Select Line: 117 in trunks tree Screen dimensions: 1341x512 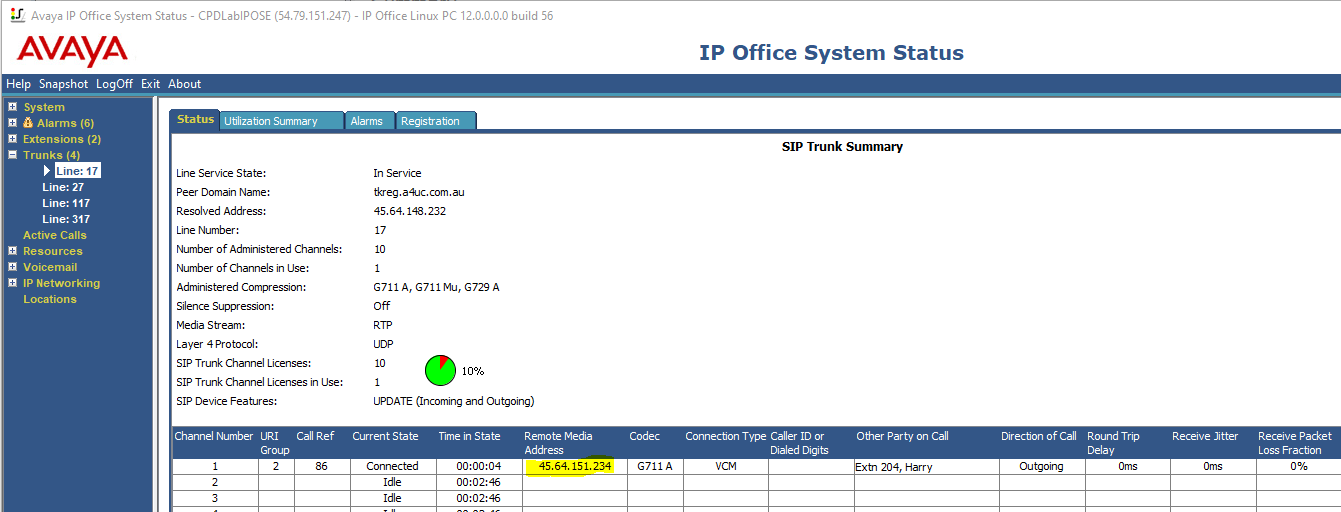pos(66,203)
